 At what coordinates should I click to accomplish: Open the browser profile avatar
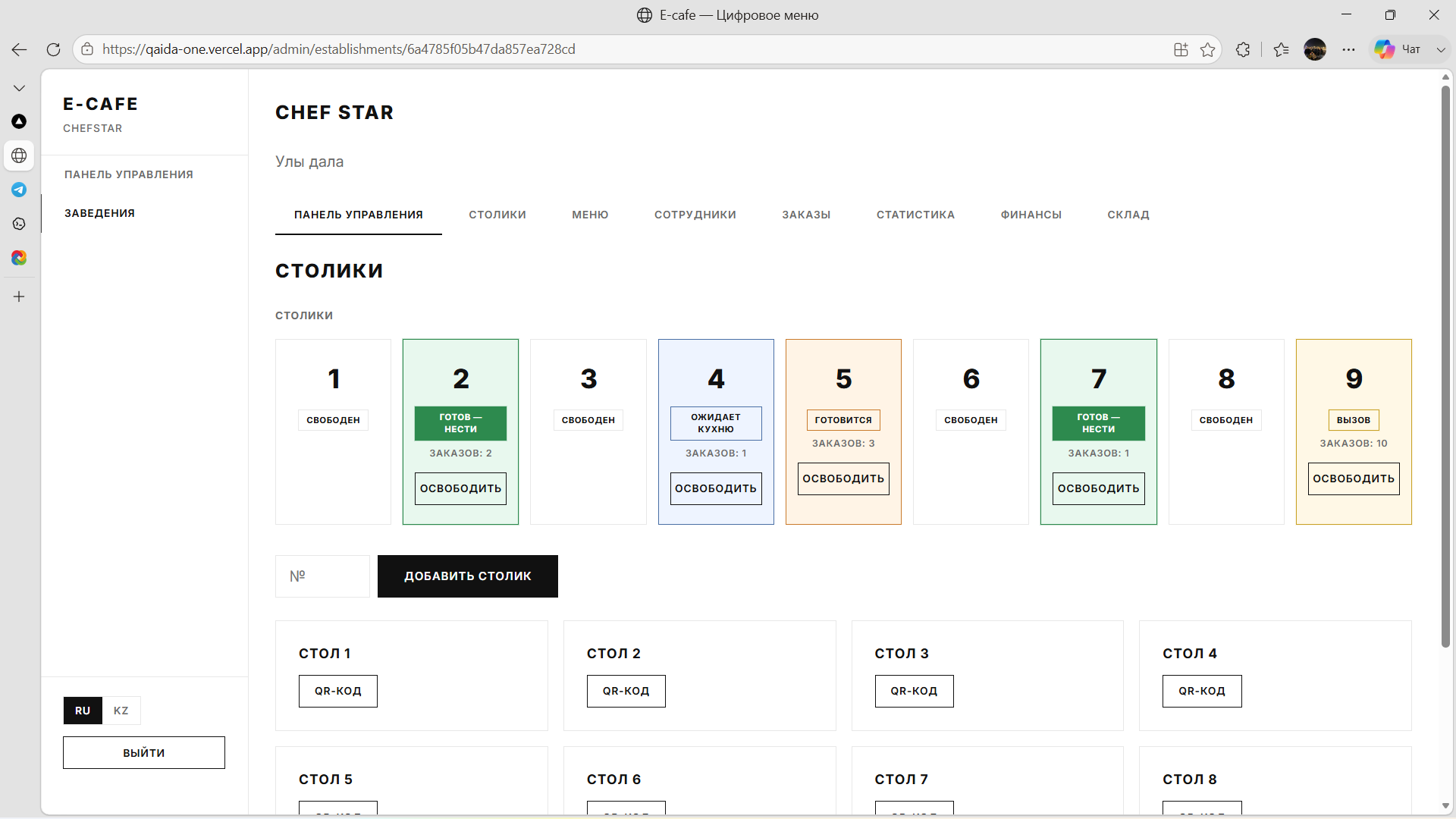(1315, 49)
